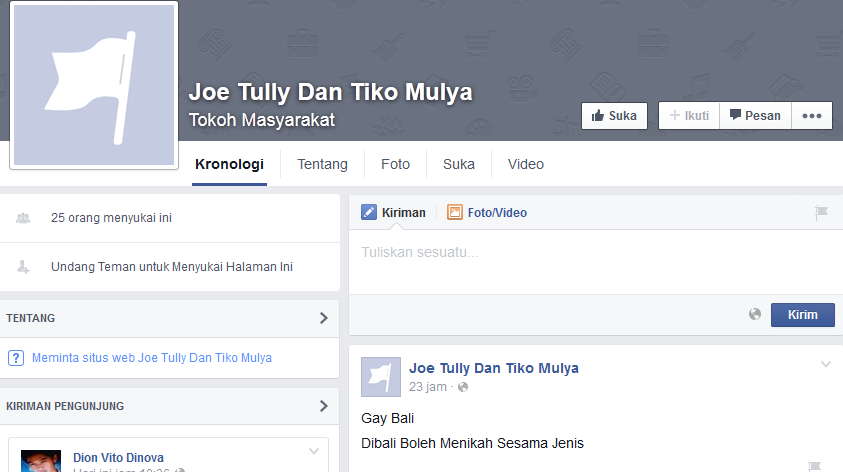Screen dimensions: 843x472
Task: Click the flag icon in composer header
Action: tap(821, 212)
